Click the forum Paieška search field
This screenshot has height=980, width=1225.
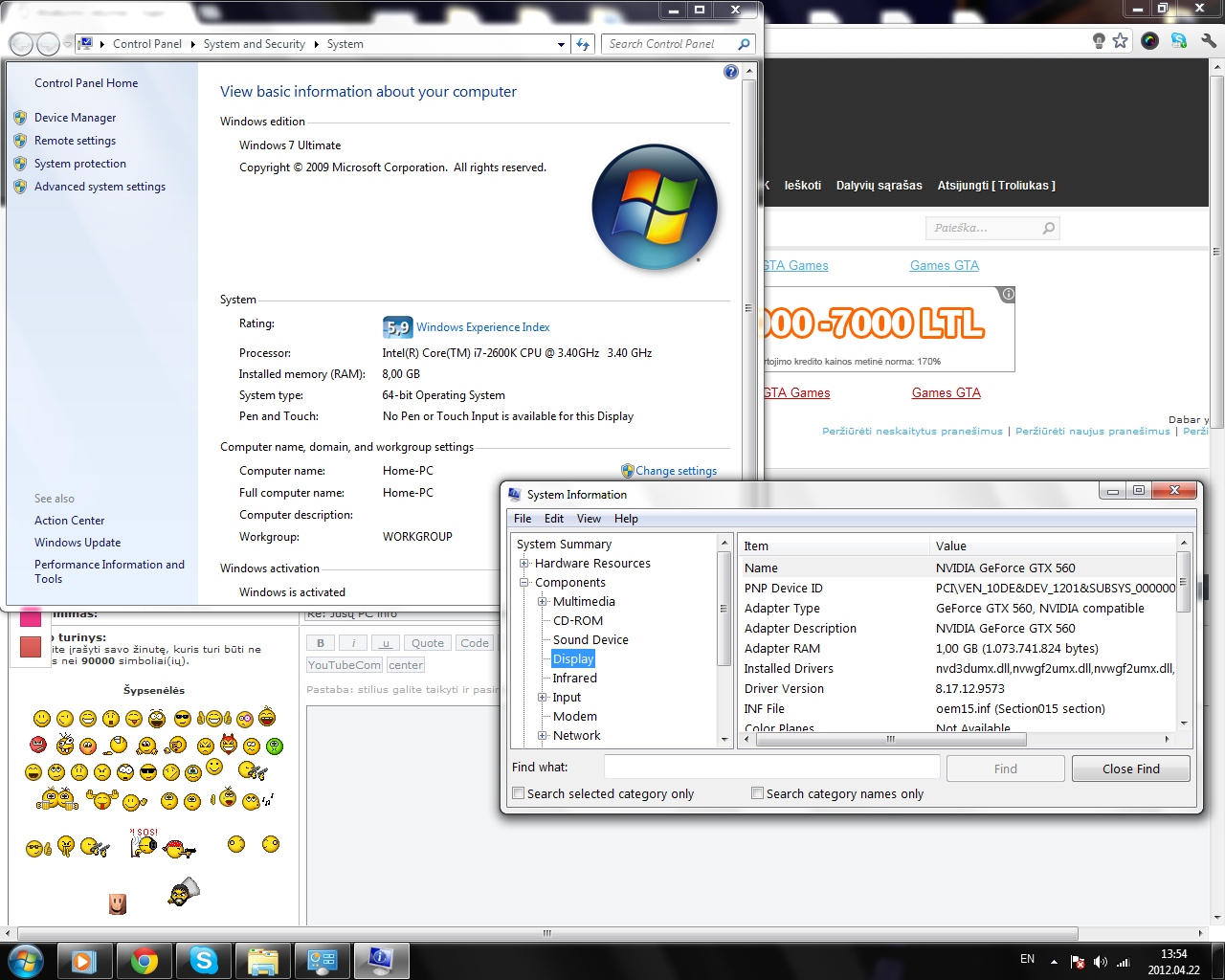[x=984, y=228]
